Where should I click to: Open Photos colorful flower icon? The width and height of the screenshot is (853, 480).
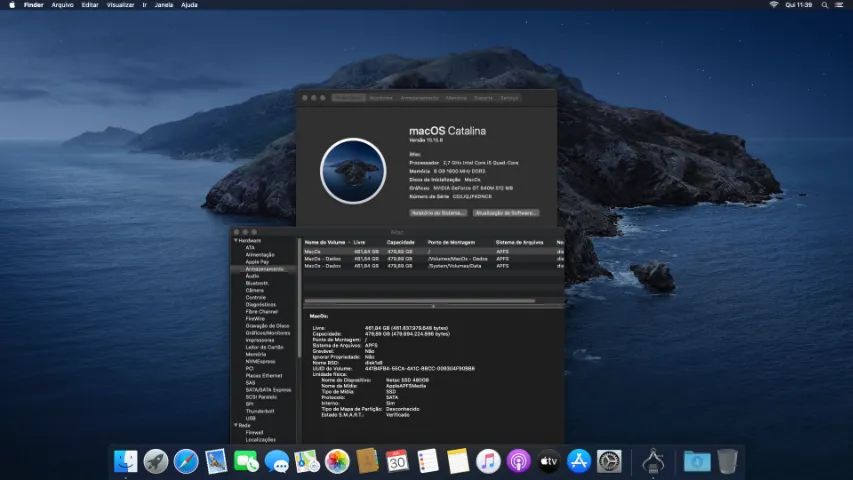pyautogui.click(x=337, y=461)
